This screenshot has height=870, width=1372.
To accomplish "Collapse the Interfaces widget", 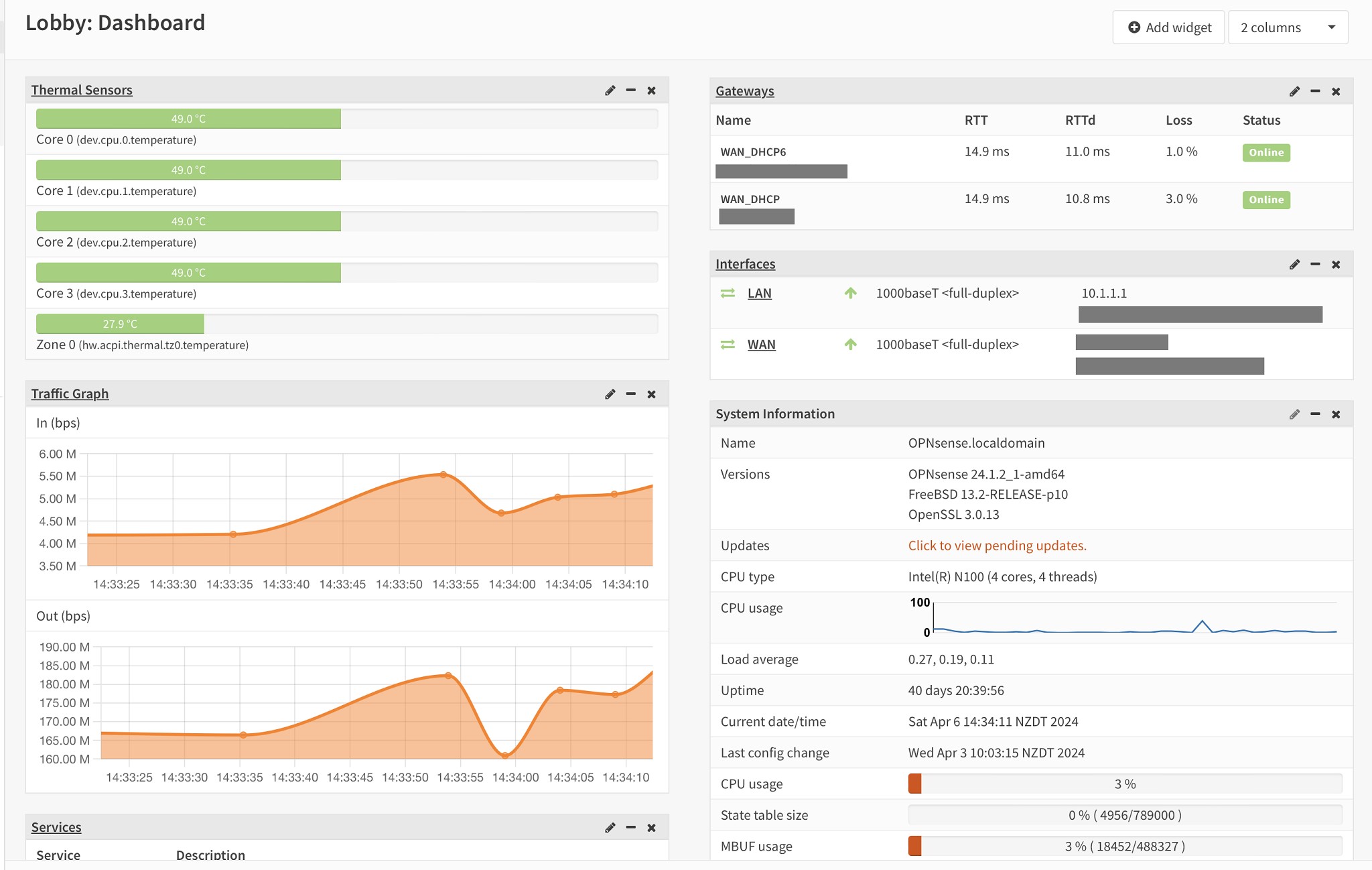I will [x=1315, y=265].
